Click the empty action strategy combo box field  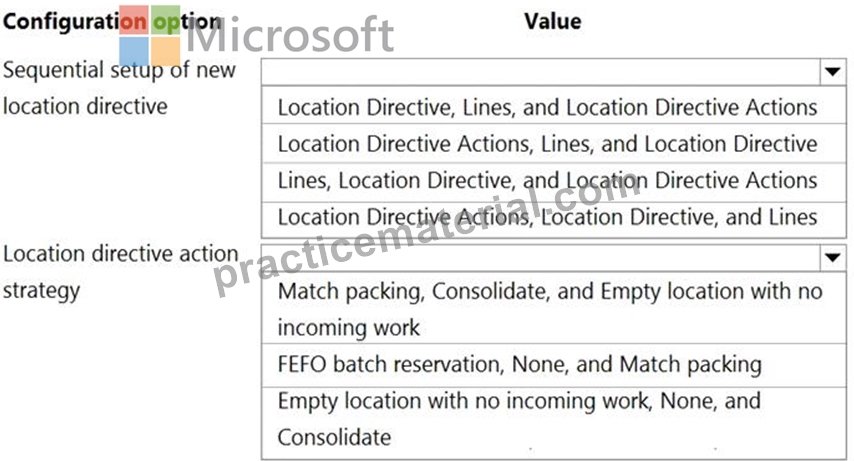[540, 257]
